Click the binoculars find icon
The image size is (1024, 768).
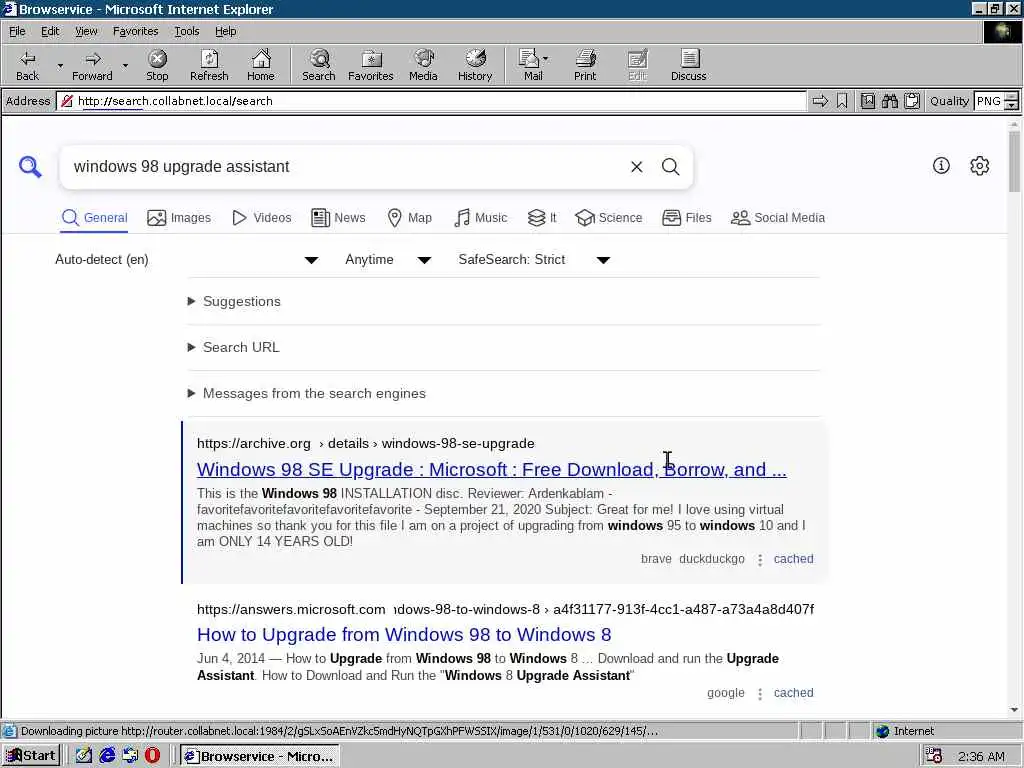tap(889, 101)
